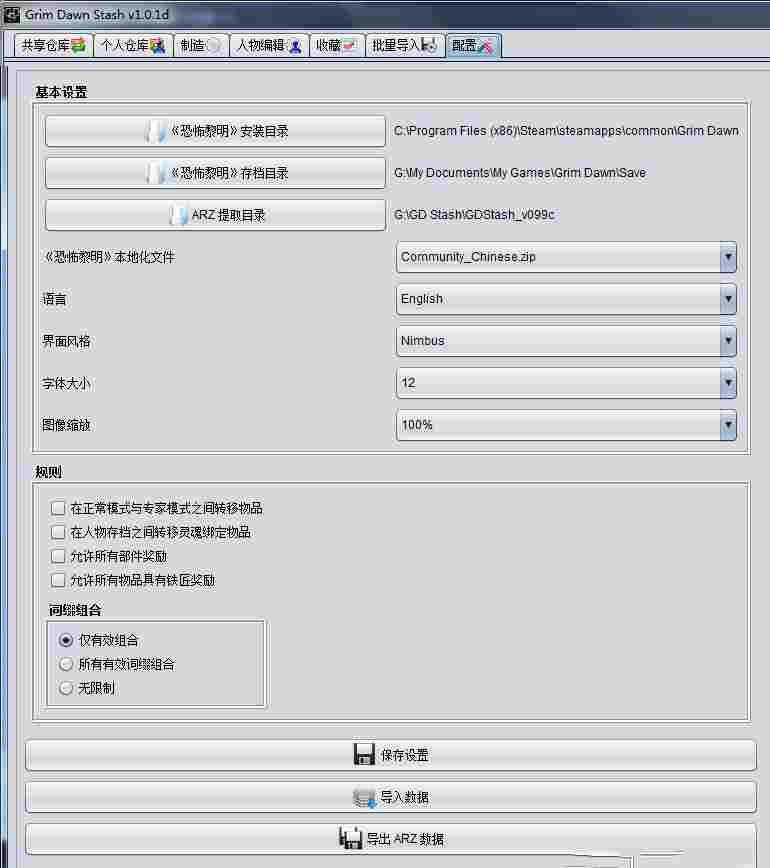Click the 保存设置 button
770x868 pixels.
tap(391, 755)
